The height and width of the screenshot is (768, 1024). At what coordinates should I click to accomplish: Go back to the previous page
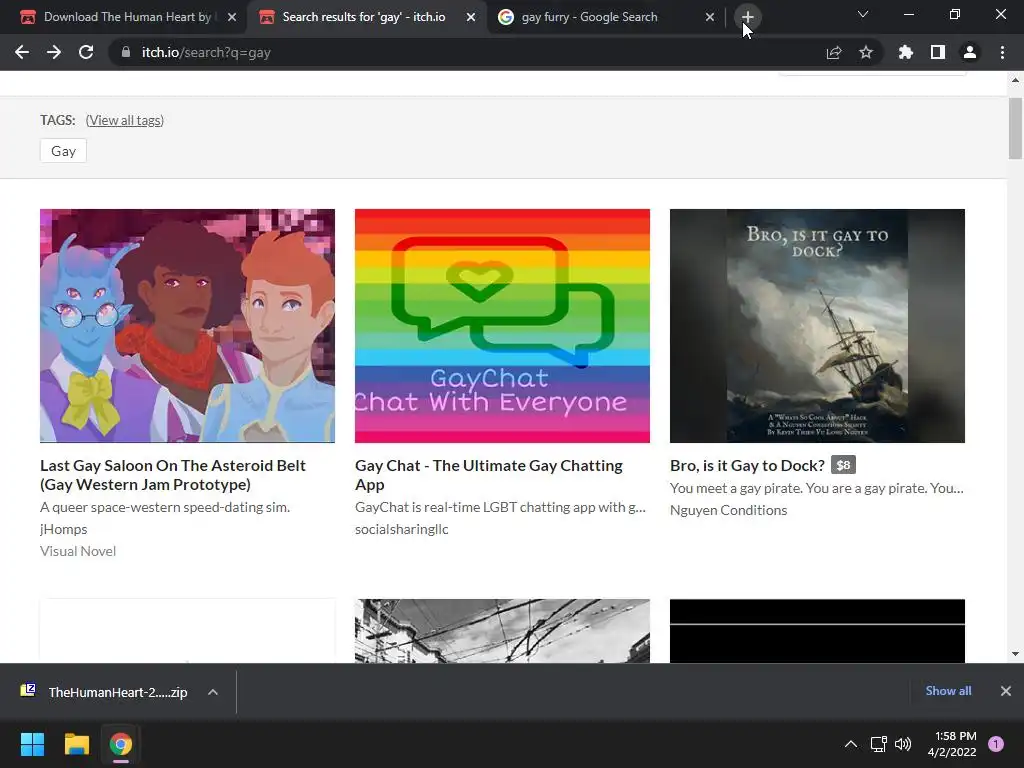(x=22, y=52)
